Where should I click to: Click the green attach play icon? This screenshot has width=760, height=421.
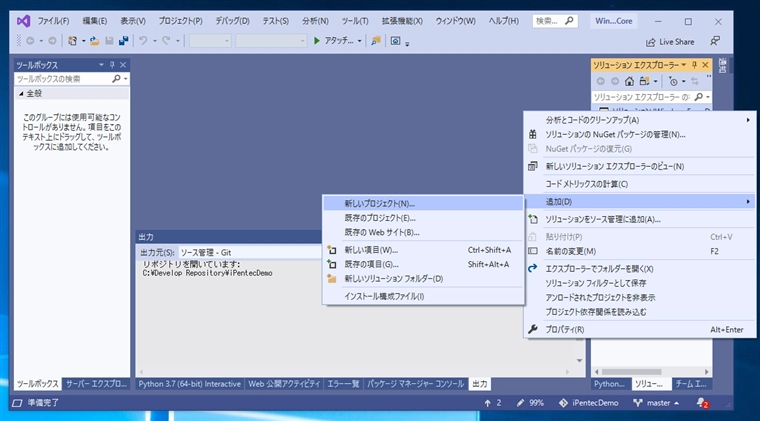(x=317, y=41)
